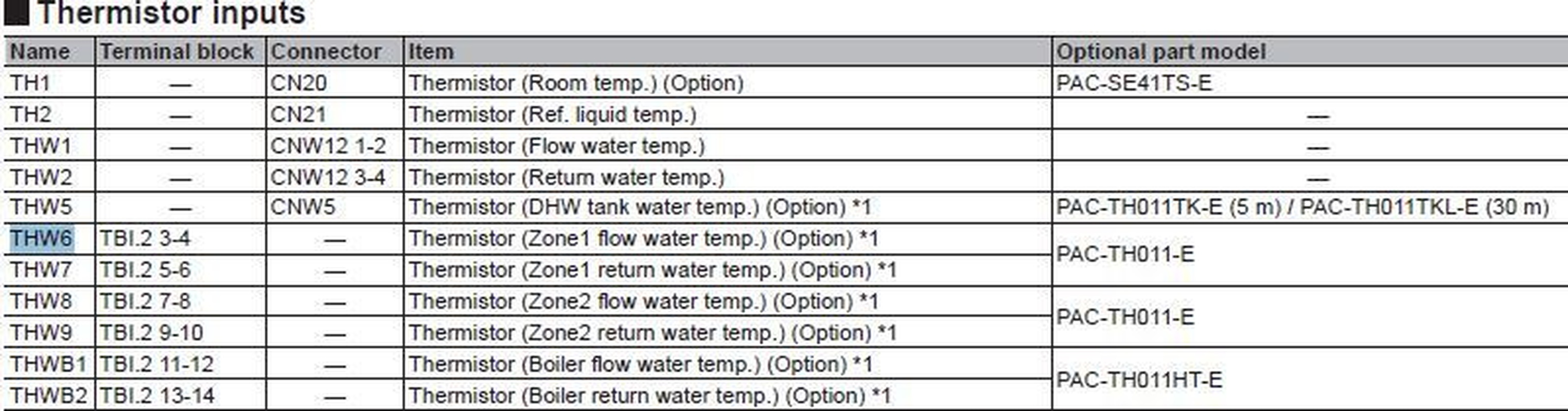Select the Name column header
Screen dimensions: 1568x411
tap(40, 52)
